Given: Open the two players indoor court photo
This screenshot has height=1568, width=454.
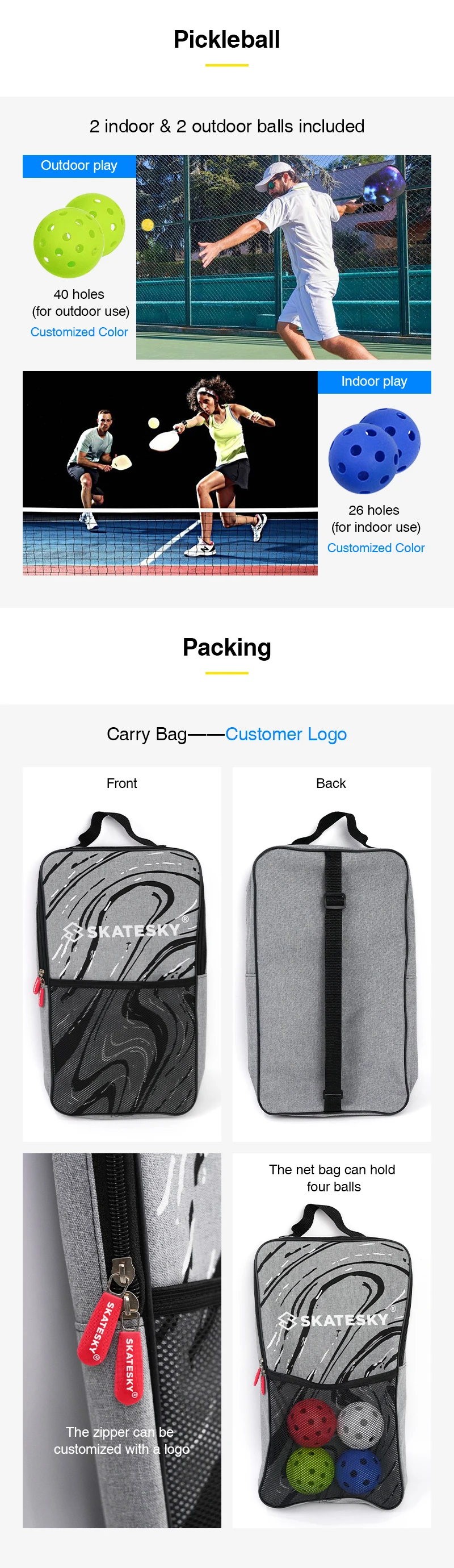Looking at the screenshot, I should point(170,473).
